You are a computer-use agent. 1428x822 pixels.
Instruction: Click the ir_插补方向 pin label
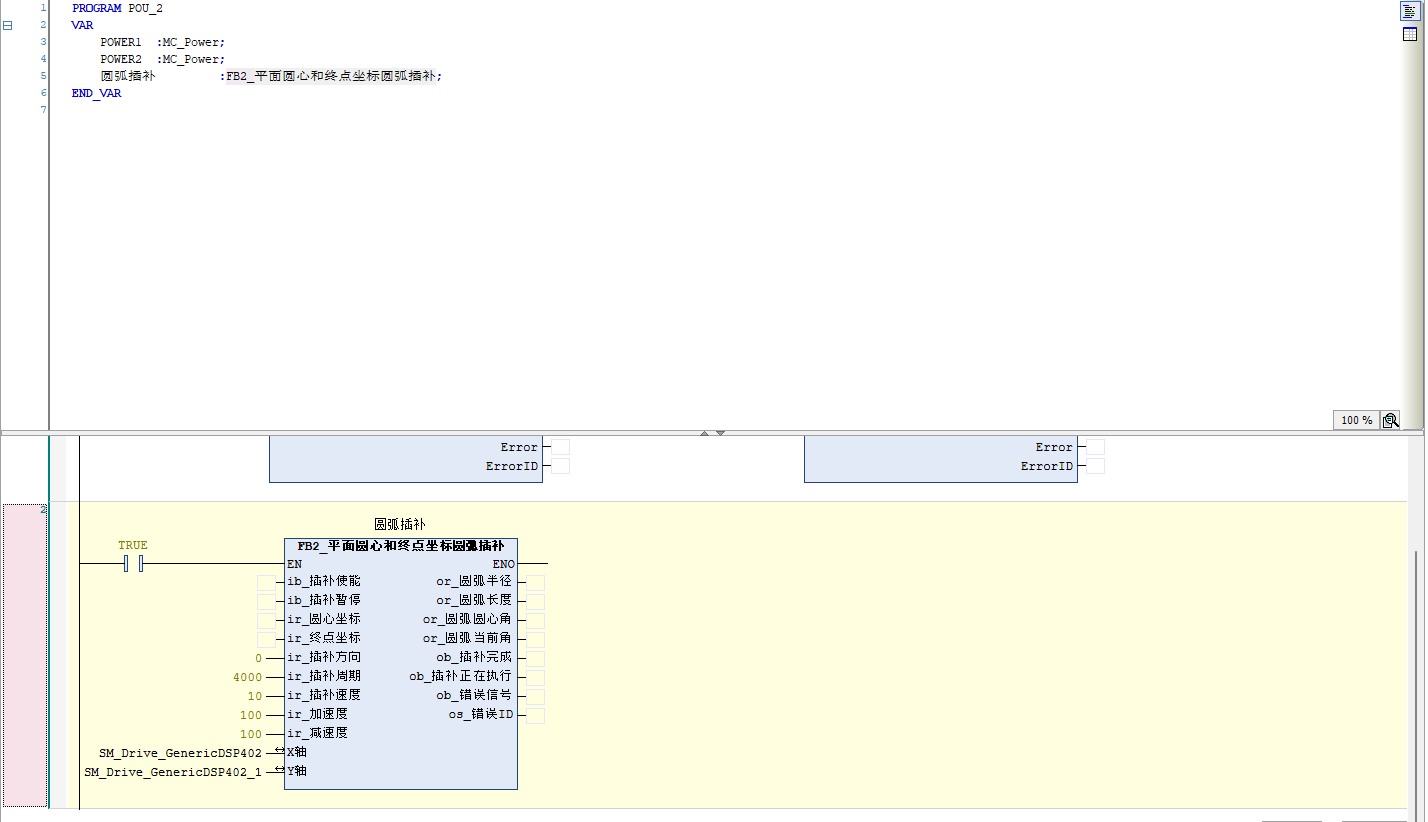324,658
